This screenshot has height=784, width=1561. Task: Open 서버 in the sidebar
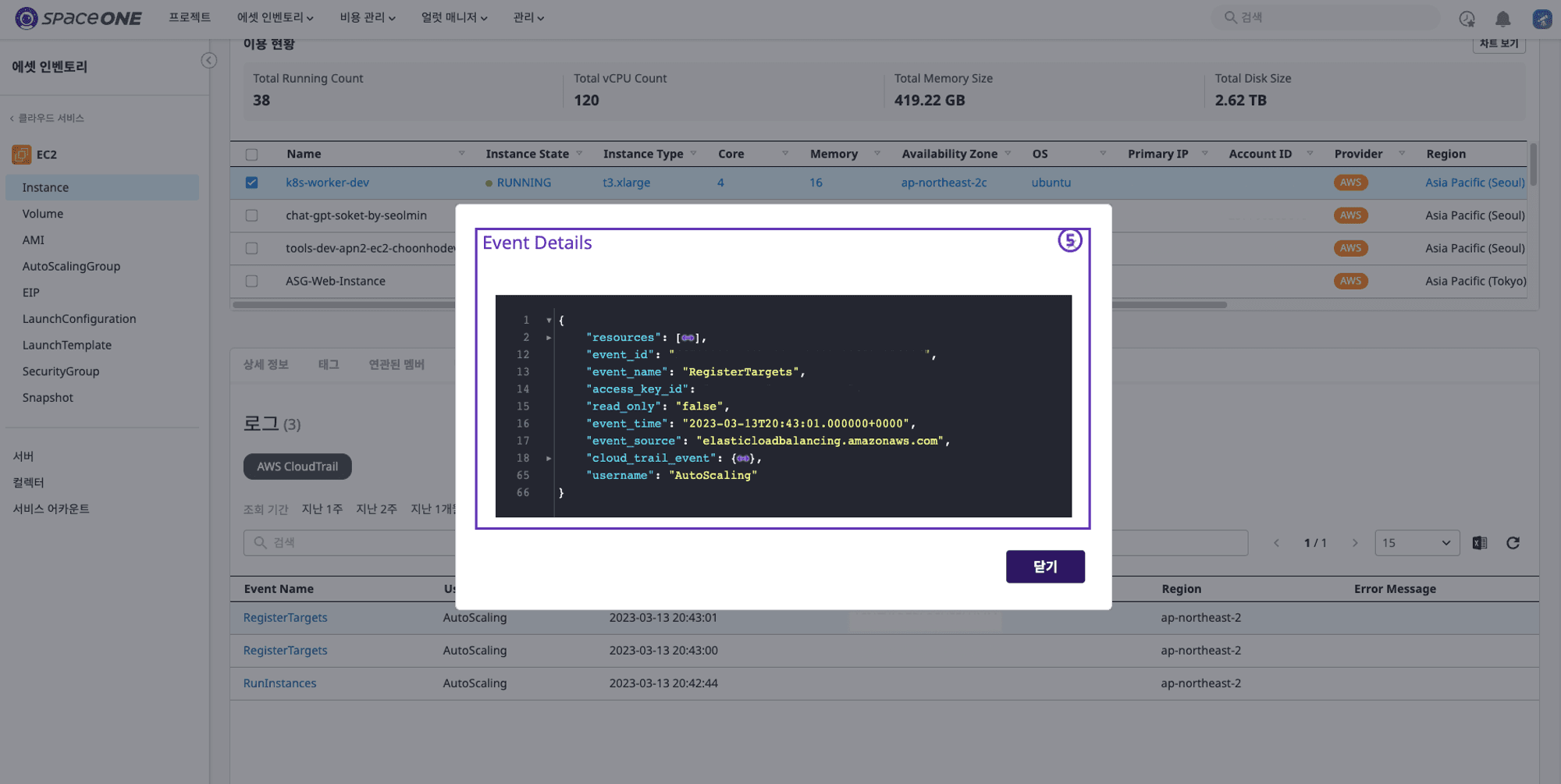(x=23, y=456)
